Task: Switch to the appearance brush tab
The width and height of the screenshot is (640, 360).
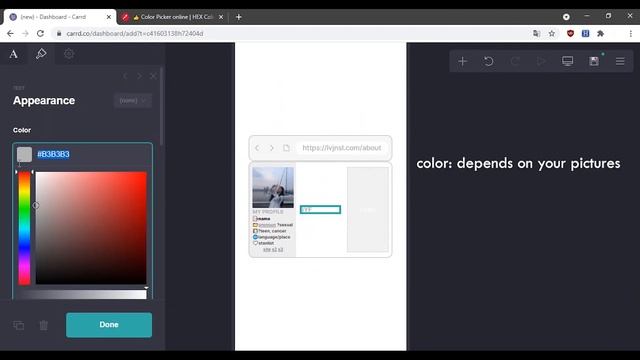Action: pyautogui.click(x=41, y=54)
